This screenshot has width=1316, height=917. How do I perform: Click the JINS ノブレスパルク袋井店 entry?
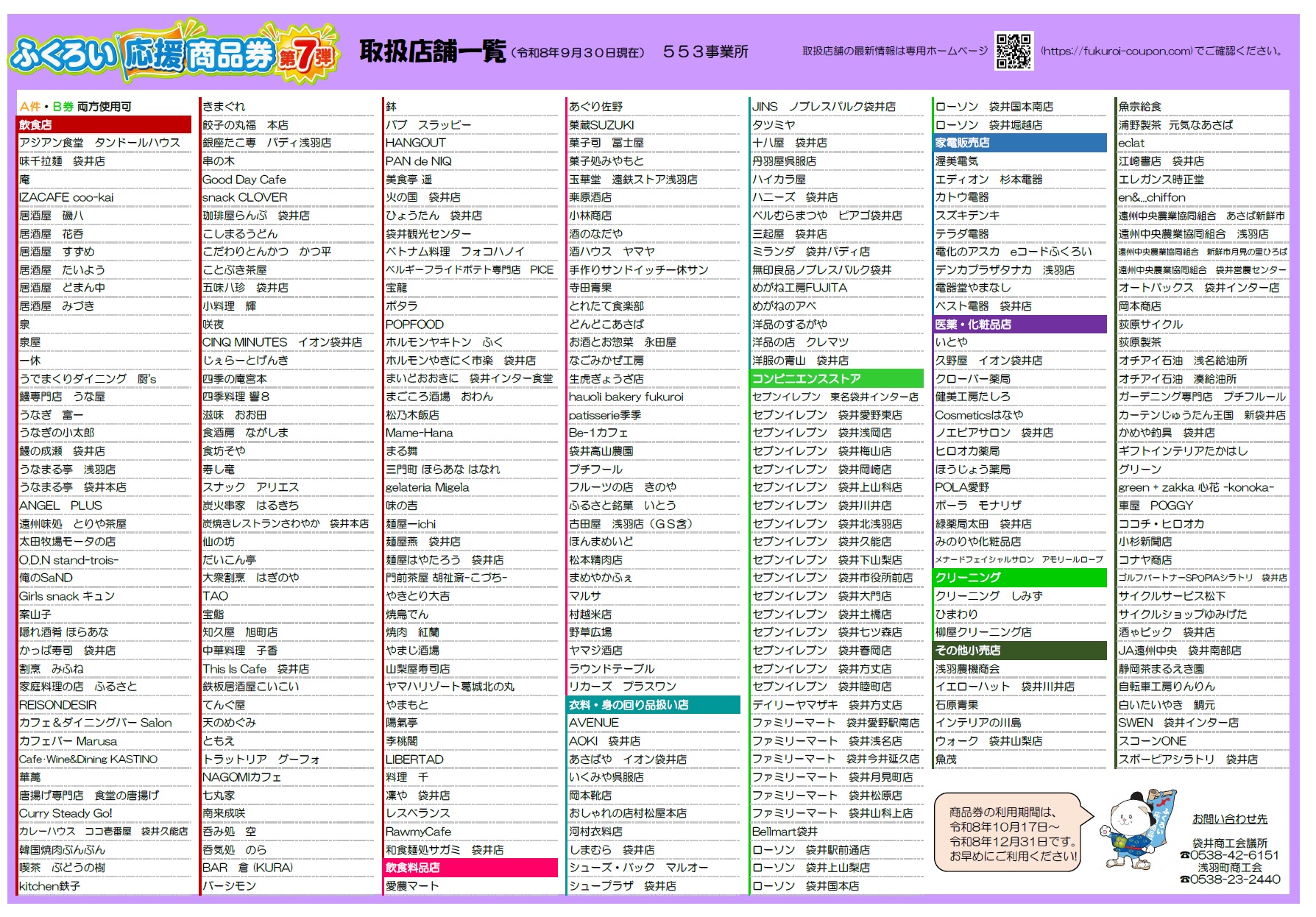pyautogui.click(x=824, y=107)
